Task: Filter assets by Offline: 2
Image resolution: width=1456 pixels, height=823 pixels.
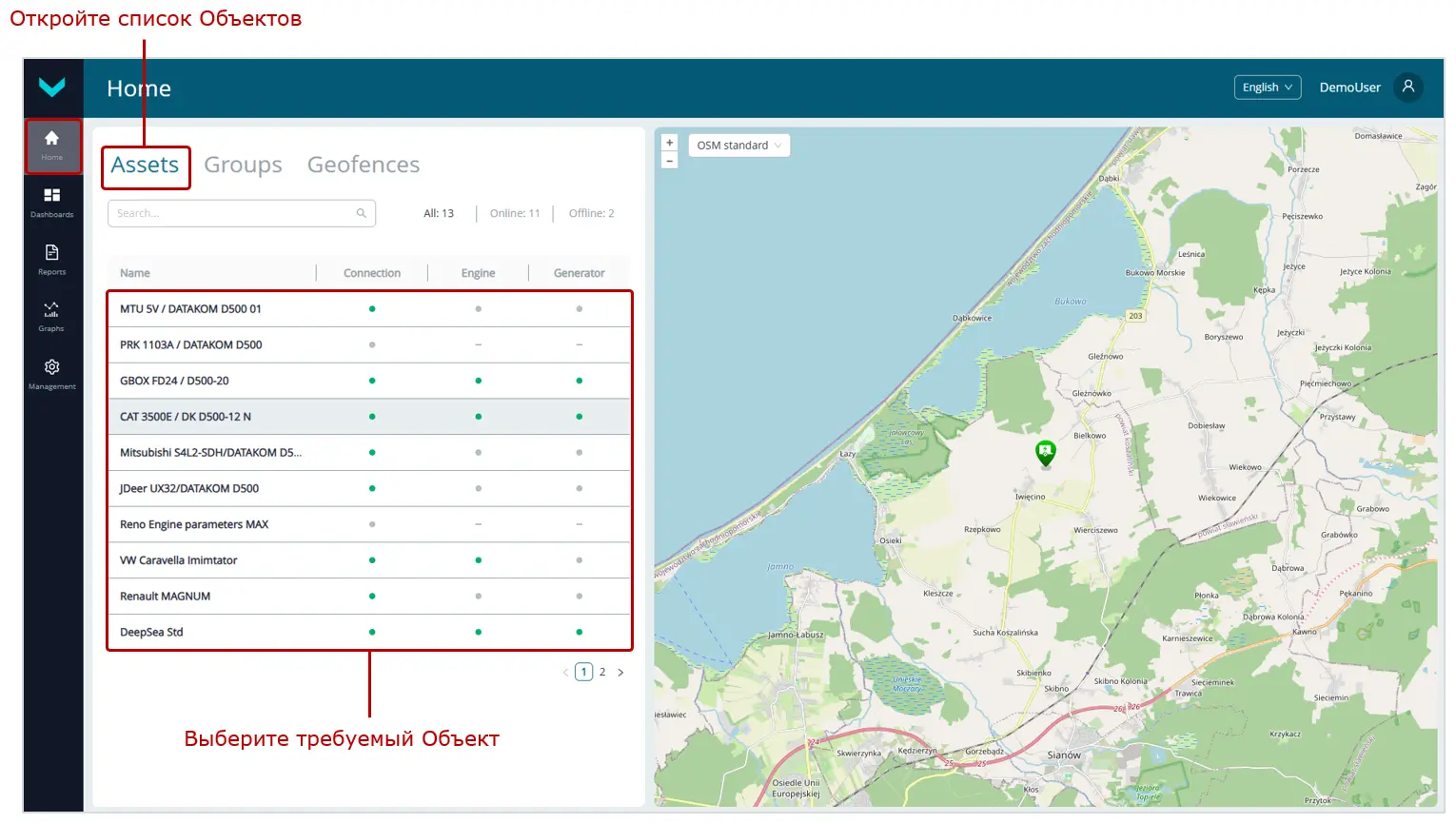Action: [591, 214]
